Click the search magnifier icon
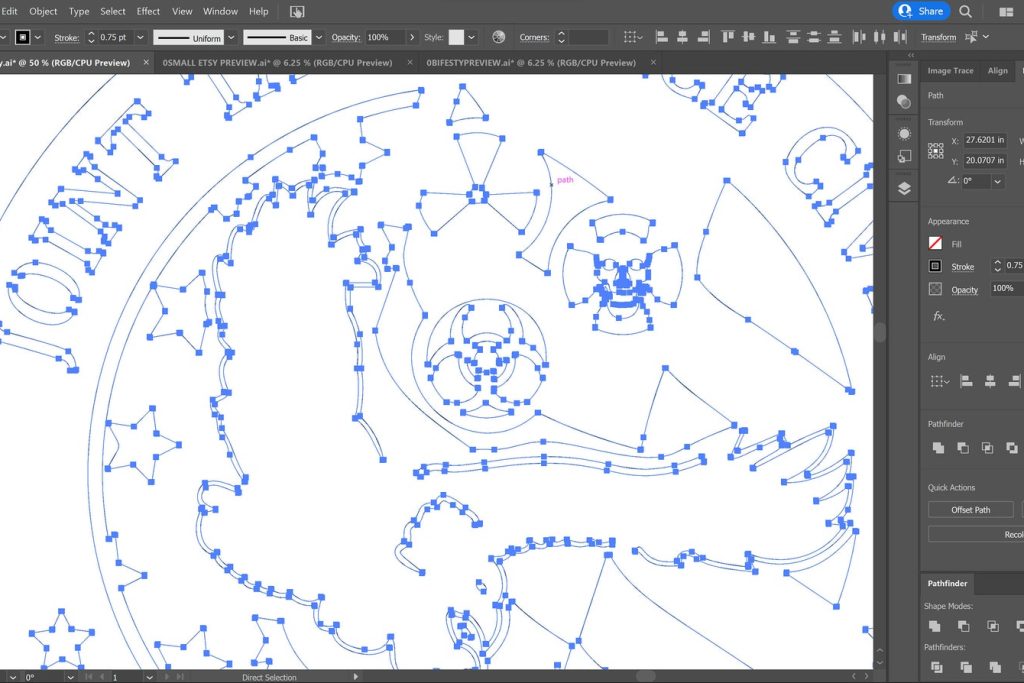 click(x=965, y=11)
